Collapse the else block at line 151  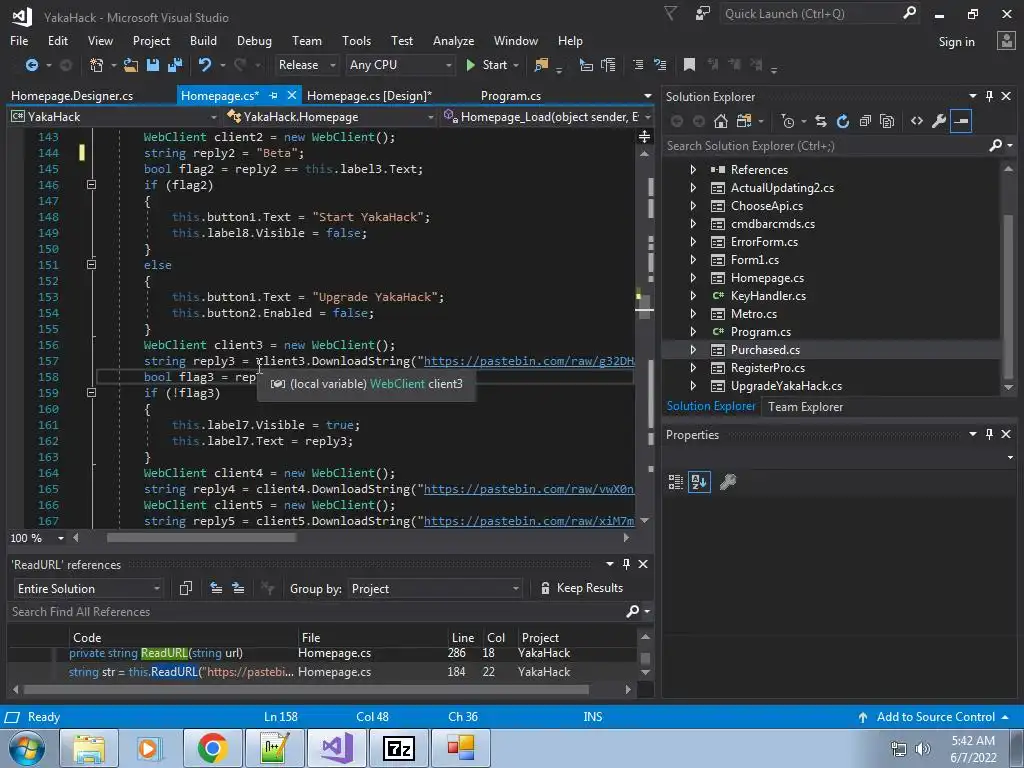91,264
